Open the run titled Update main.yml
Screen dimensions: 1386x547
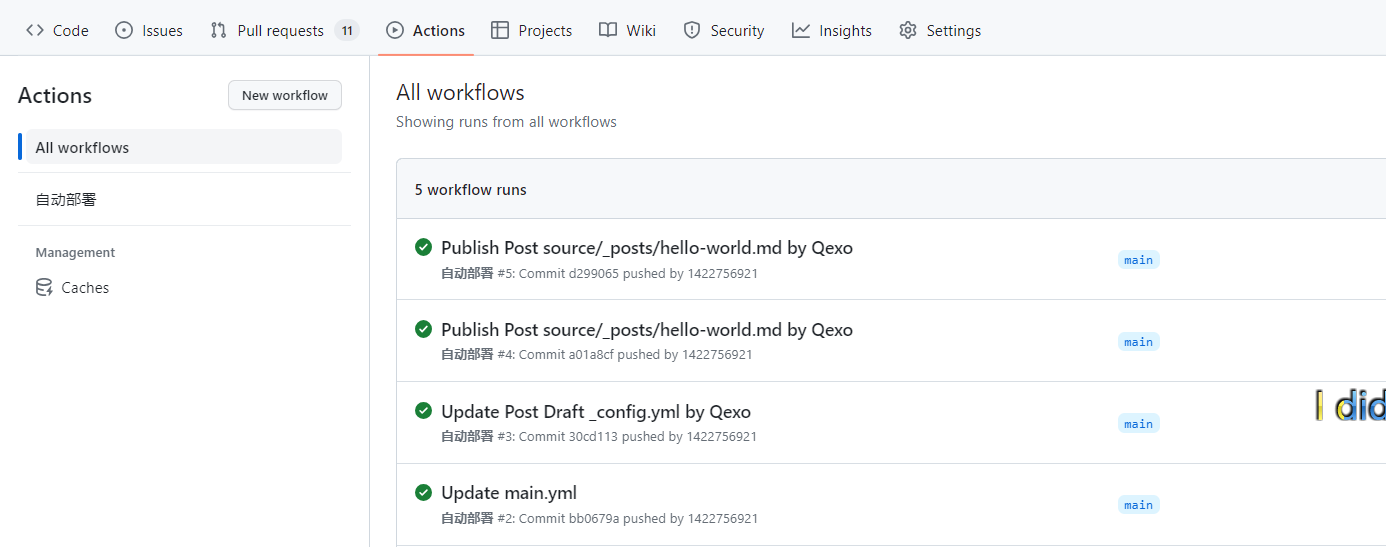(509, 492)
